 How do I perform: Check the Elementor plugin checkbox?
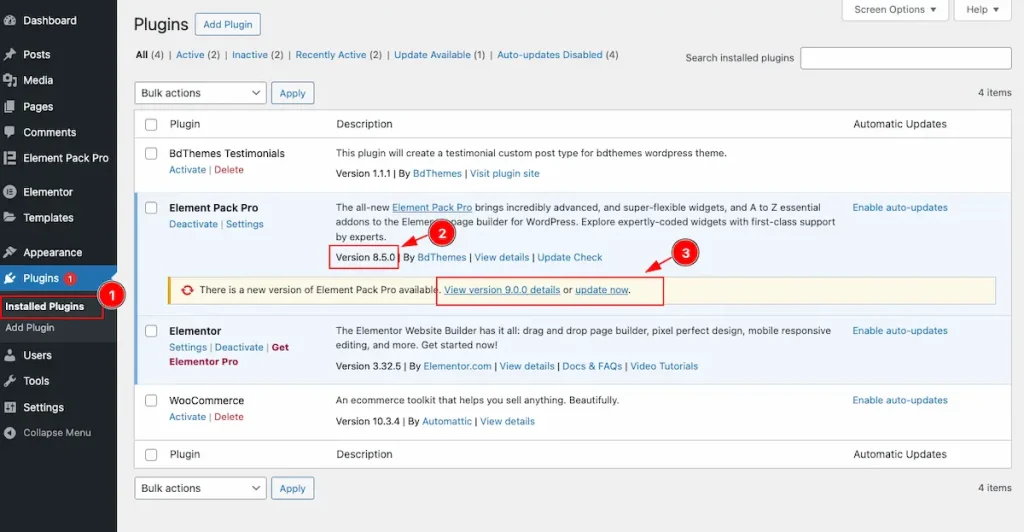(x=151, y=331)
